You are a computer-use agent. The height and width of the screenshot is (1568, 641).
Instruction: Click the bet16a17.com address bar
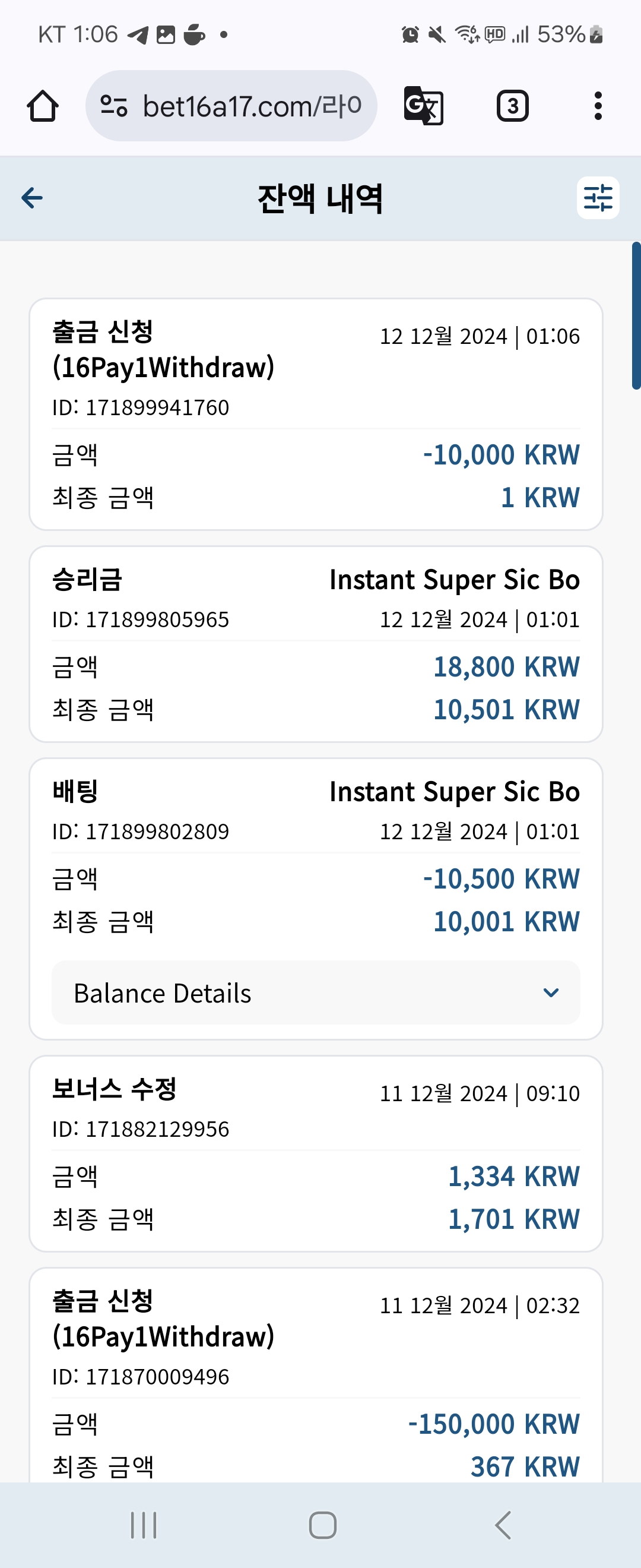coord(231,106)
